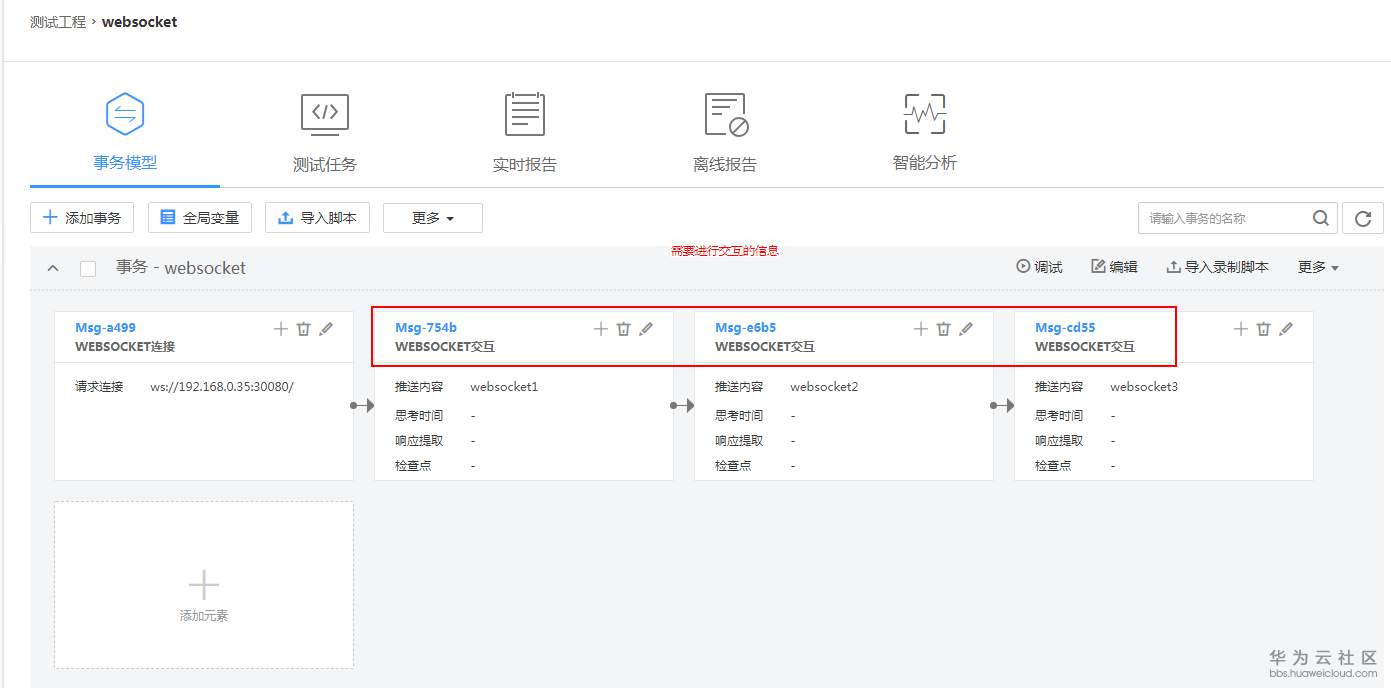Delete the Msg-a499 card
The height and width of the screenshot is (688, 1391).
(x=304, y=328)
